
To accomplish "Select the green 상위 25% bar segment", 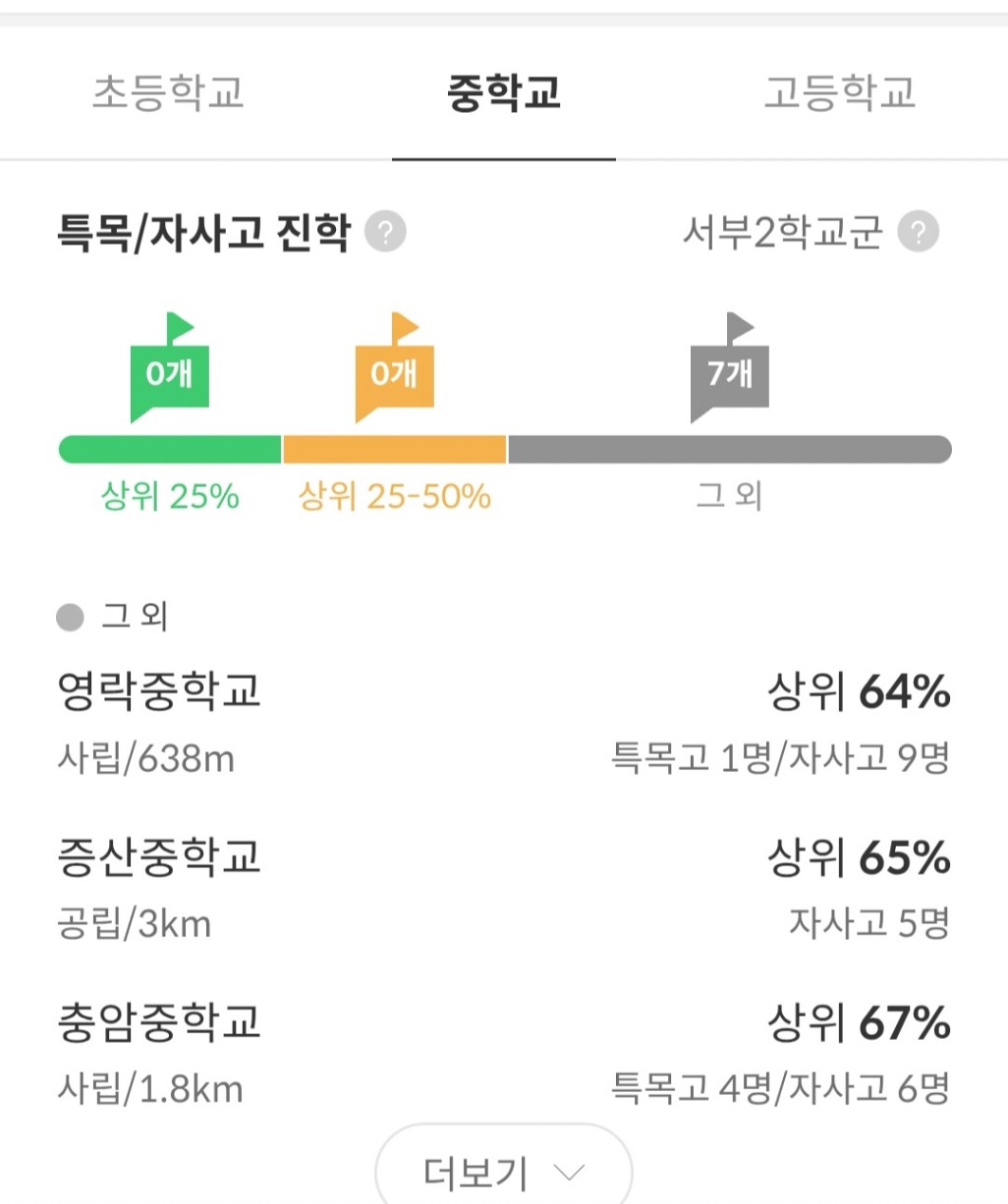I will 170,449.
